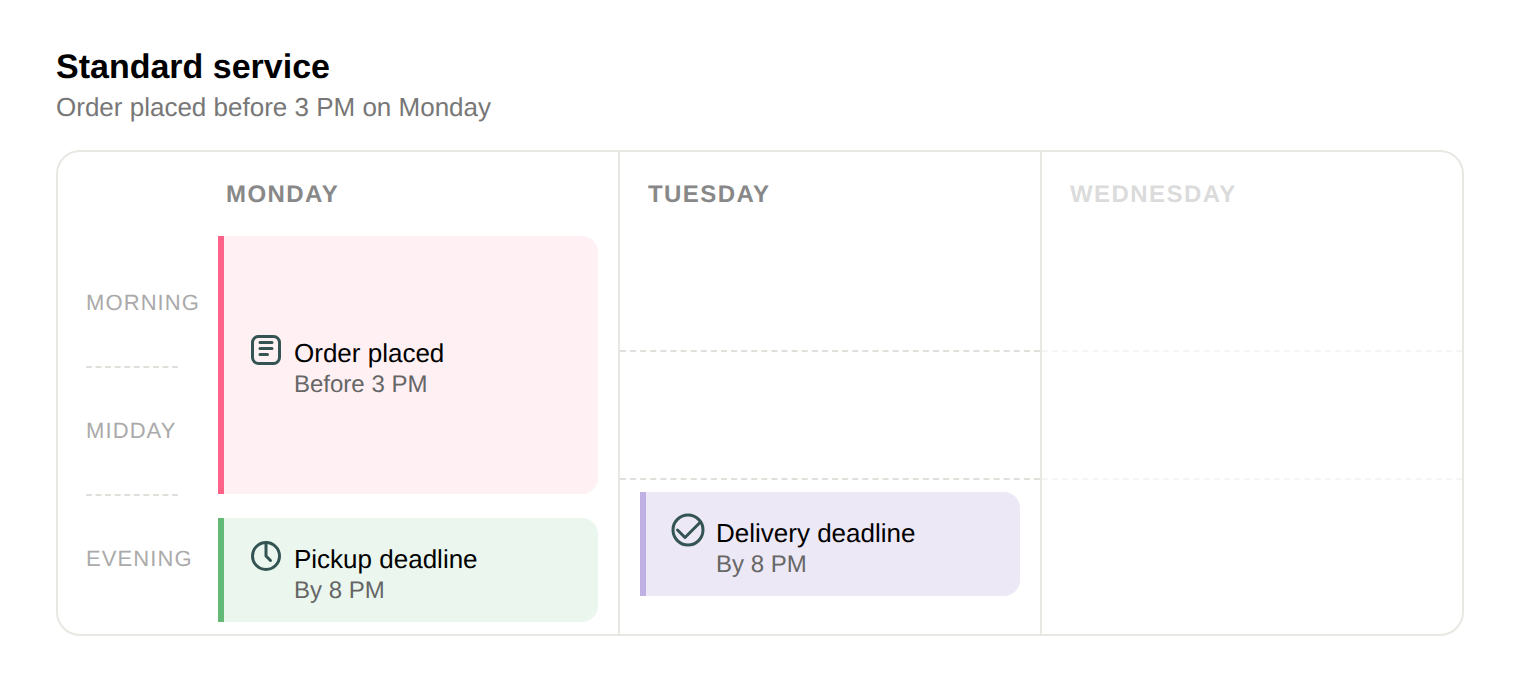Screen dimensions: 1520x684
Task: Click the MIDDAY row label
Action: point(131,431)
